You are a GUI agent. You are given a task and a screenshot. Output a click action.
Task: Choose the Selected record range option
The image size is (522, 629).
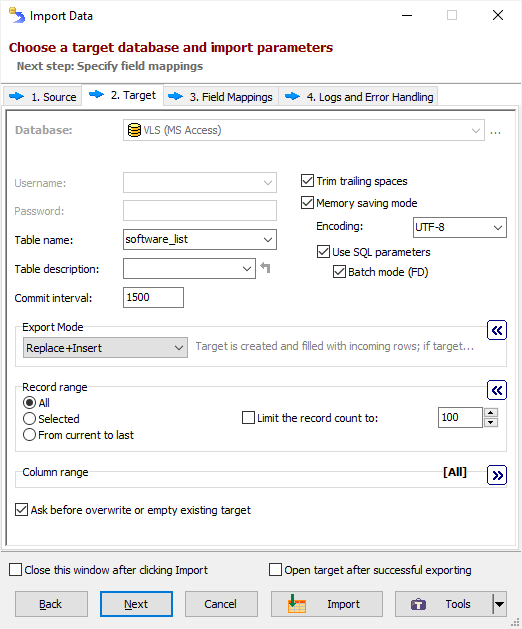[x=29, y=418]
